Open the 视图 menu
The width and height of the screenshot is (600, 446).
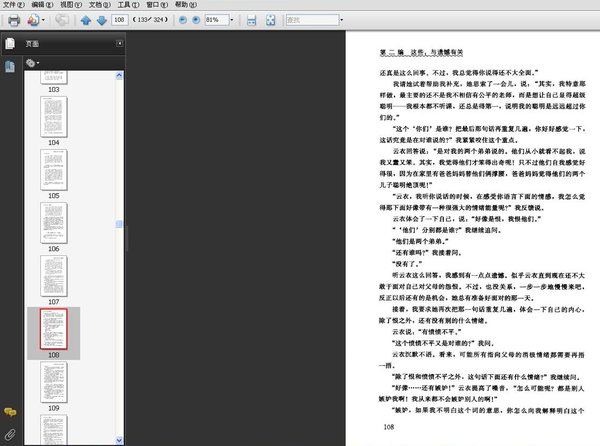(x=71, y=5)
